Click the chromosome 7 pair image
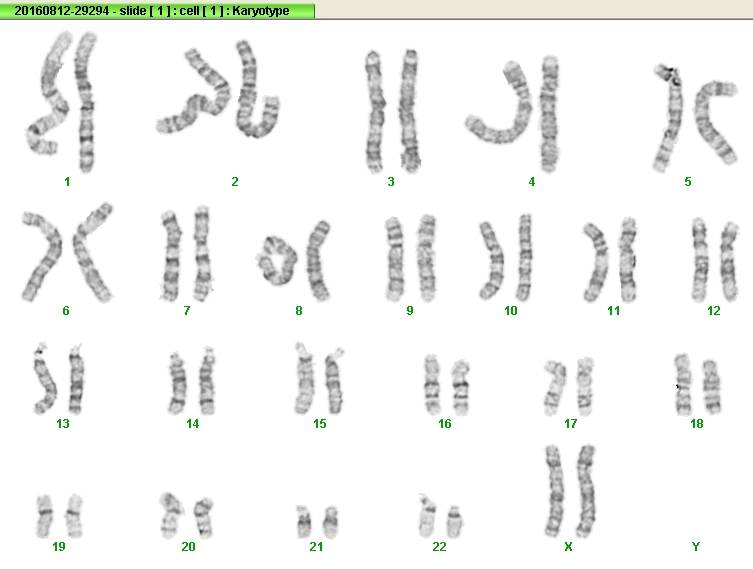This screenshot has width=753, height=569. click(x=186, y=254)
